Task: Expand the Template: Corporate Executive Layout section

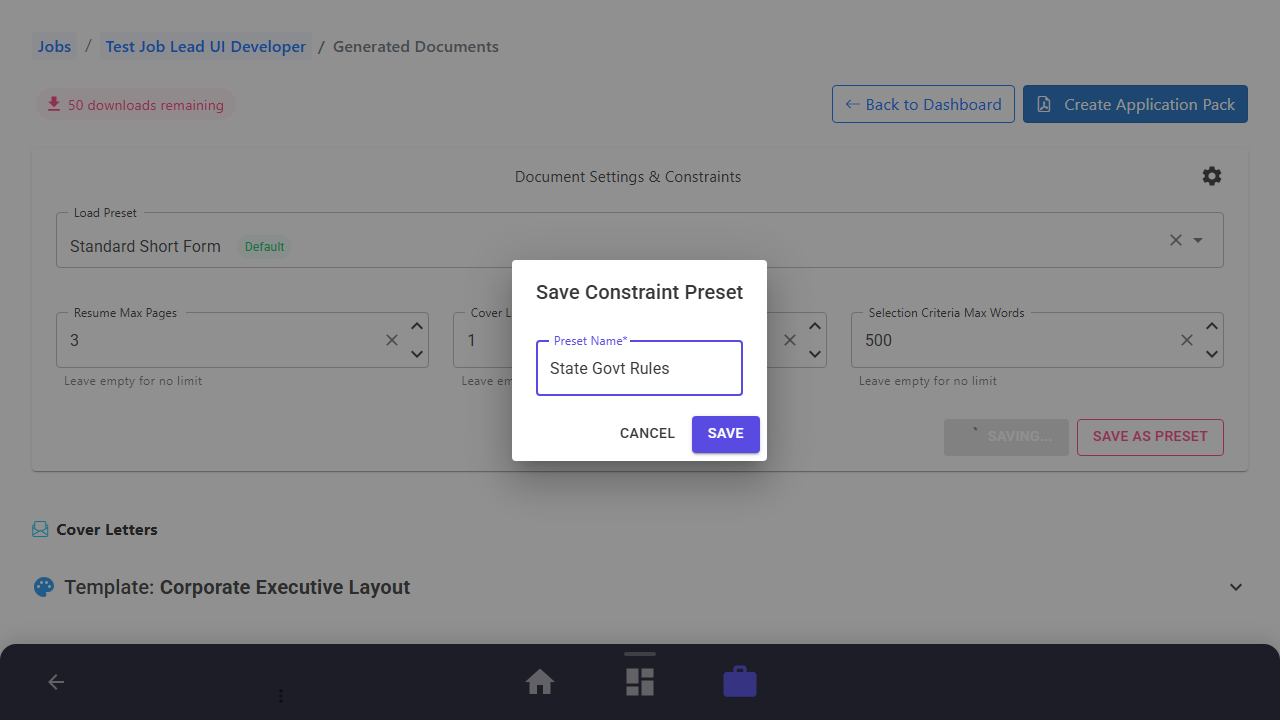Action: 1236,587
